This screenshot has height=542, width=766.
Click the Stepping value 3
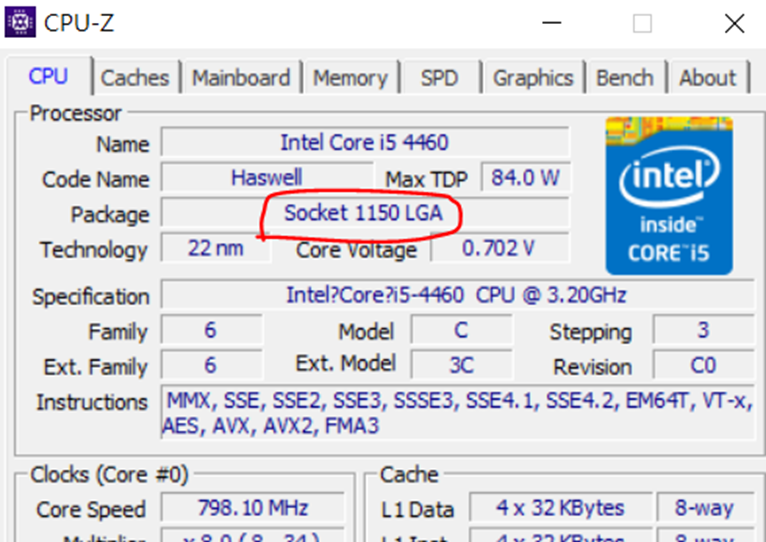click(x=703, y=330)
